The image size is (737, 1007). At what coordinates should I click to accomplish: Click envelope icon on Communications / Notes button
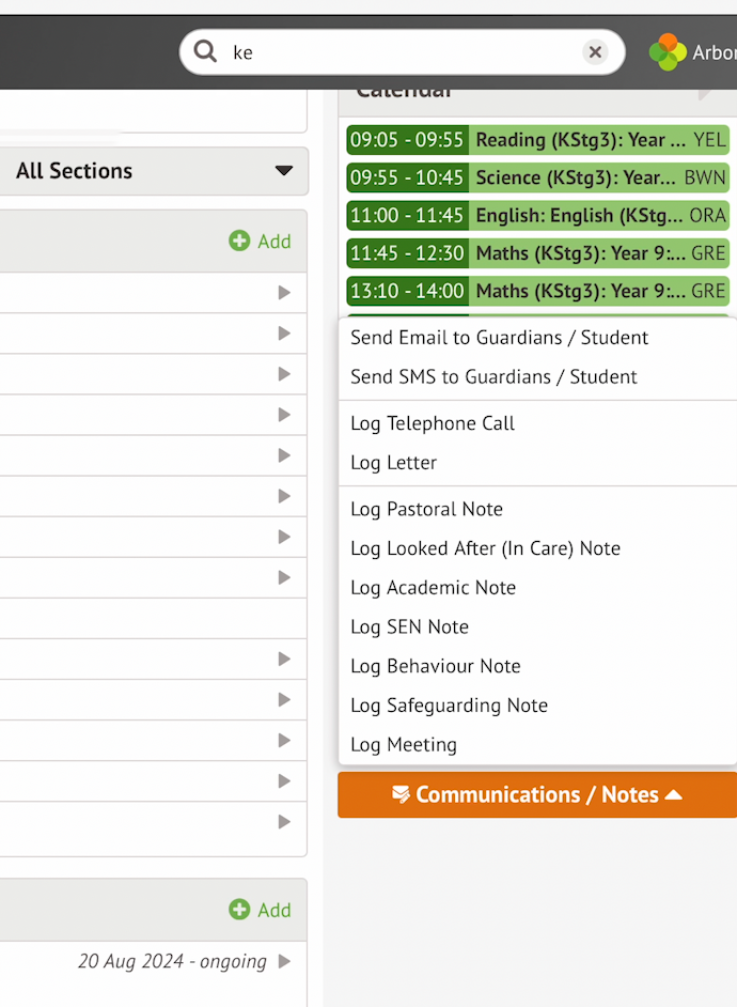click(x=401, y=794)
